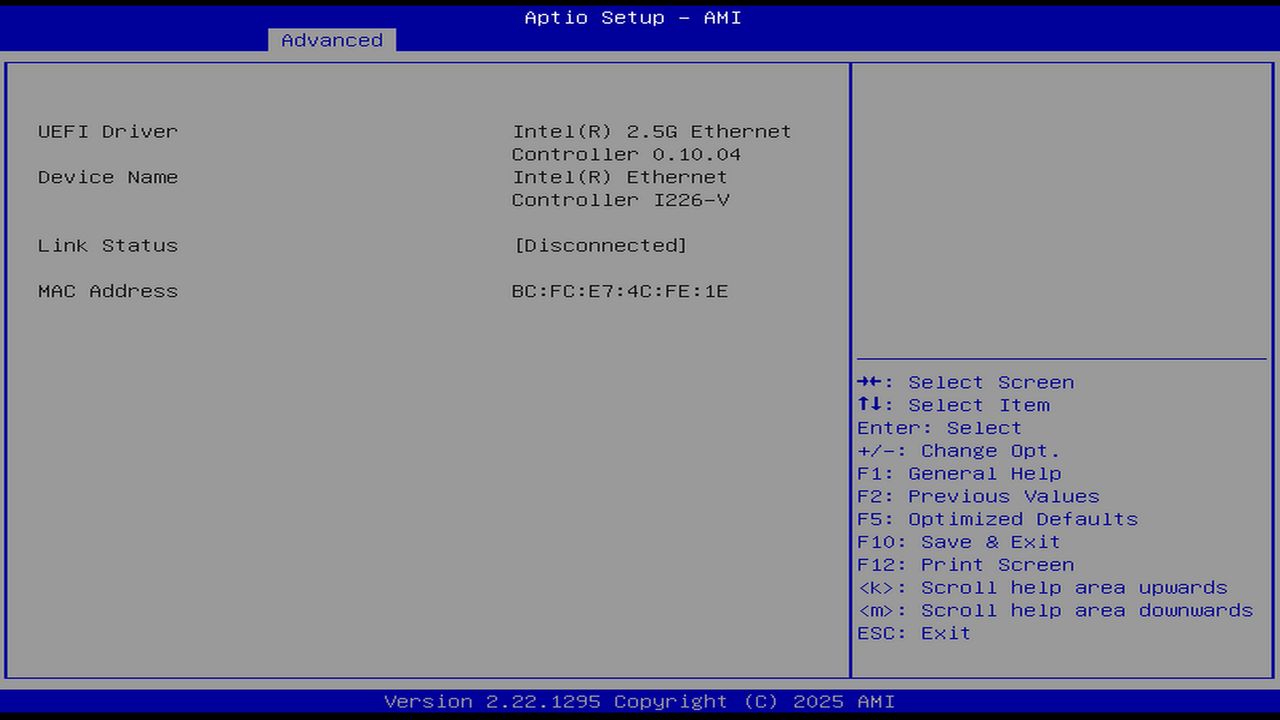Viewport: 1280px width, 720px height.
Task: Click the 'Select Item' help line
Action: pyautogui.click(x=954, y=405)
